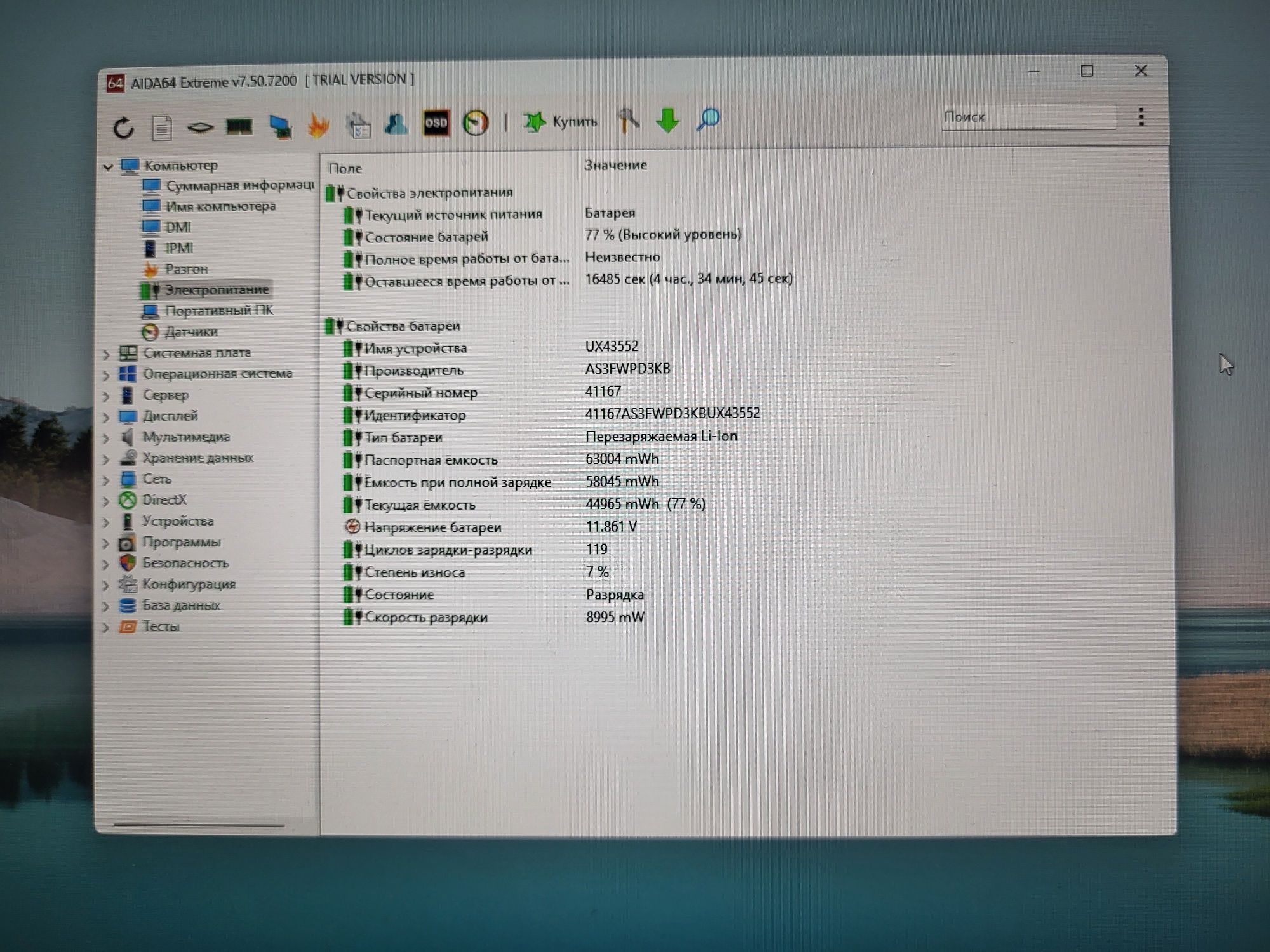Select the Степень износа row
The width and height of the screenshot is (1270, 952).
pyautogui.click(x=476, y=572)
